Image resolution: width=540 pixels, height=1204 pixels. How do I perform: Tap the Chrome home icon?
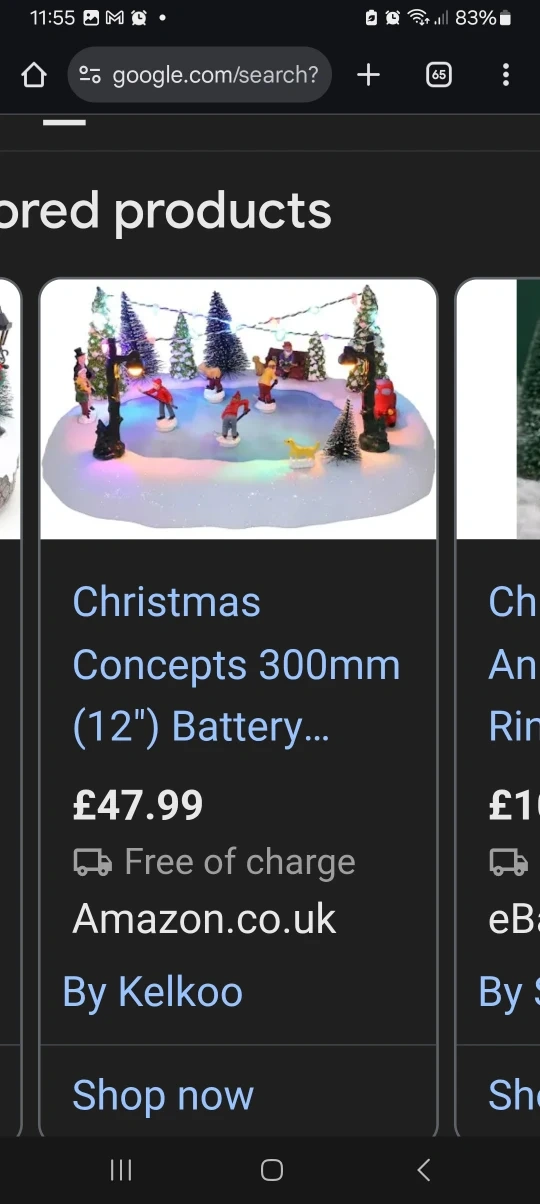pos(34,75)
